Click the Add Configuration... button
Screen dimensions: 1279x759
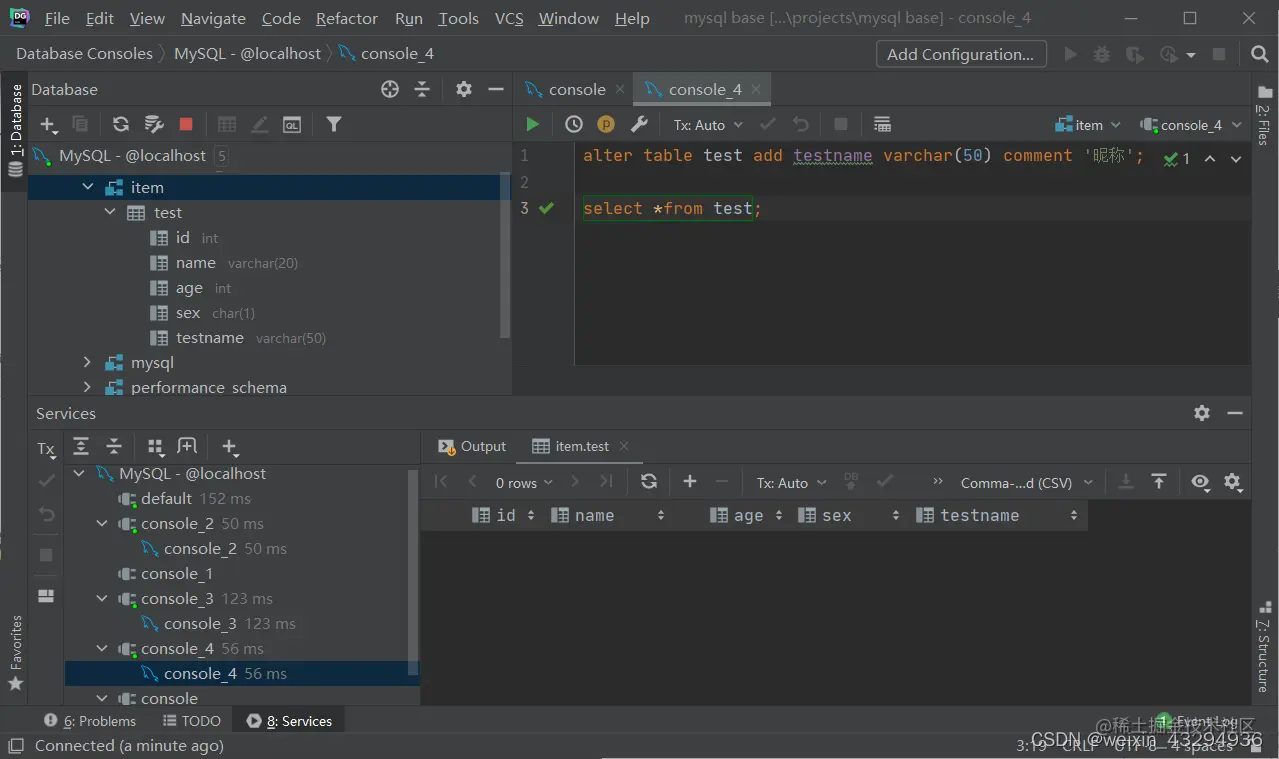pyautogui.click(x=961, y=54)
